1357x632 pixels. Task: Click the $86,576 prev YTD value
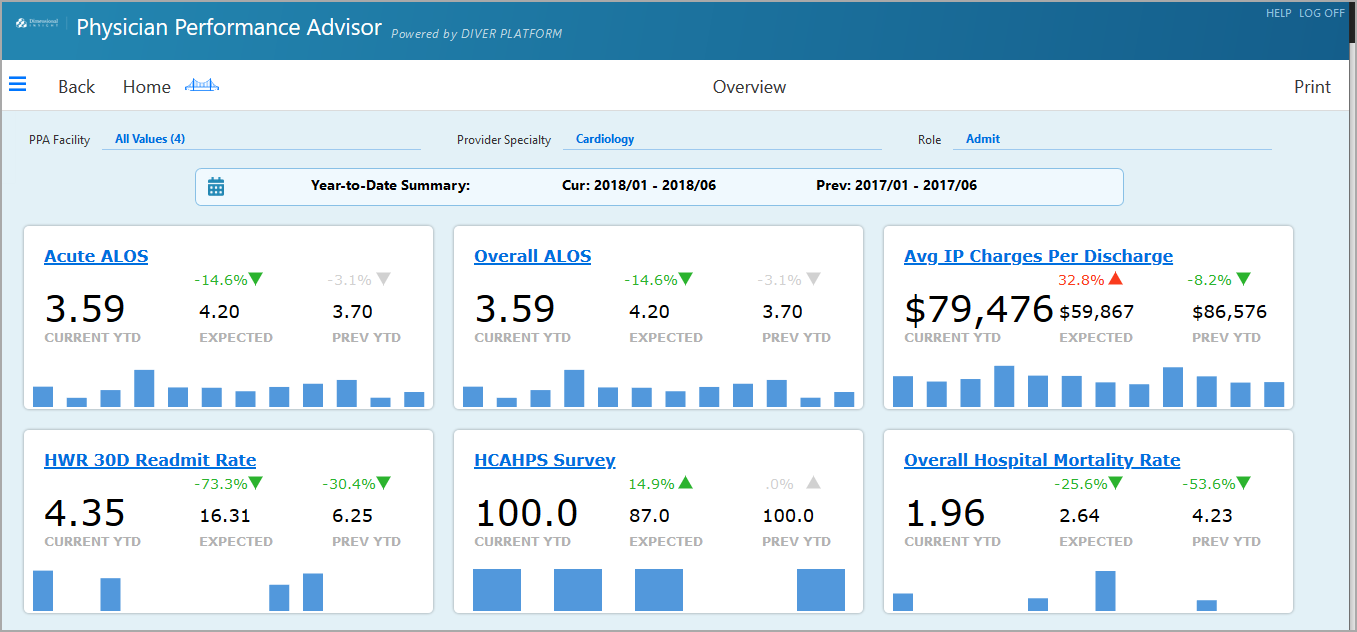[x=1229, y=312]
